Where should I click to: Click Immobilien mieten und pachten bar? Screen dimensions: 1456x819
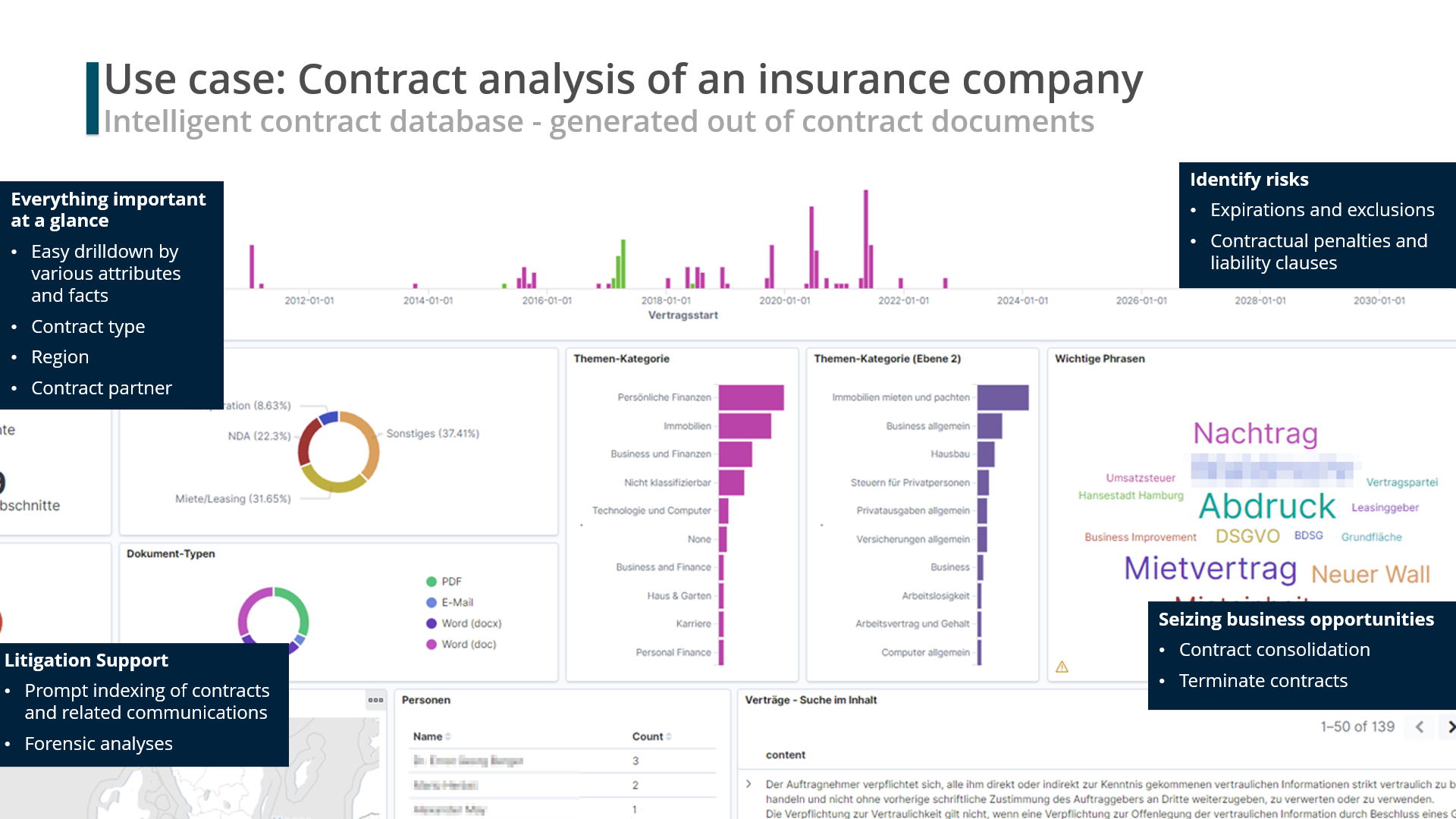(1003, 397)
